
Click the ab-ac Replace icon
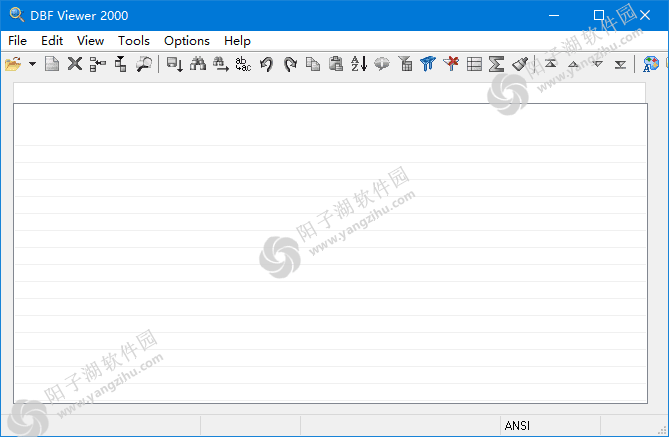click(x=243, y=64)
